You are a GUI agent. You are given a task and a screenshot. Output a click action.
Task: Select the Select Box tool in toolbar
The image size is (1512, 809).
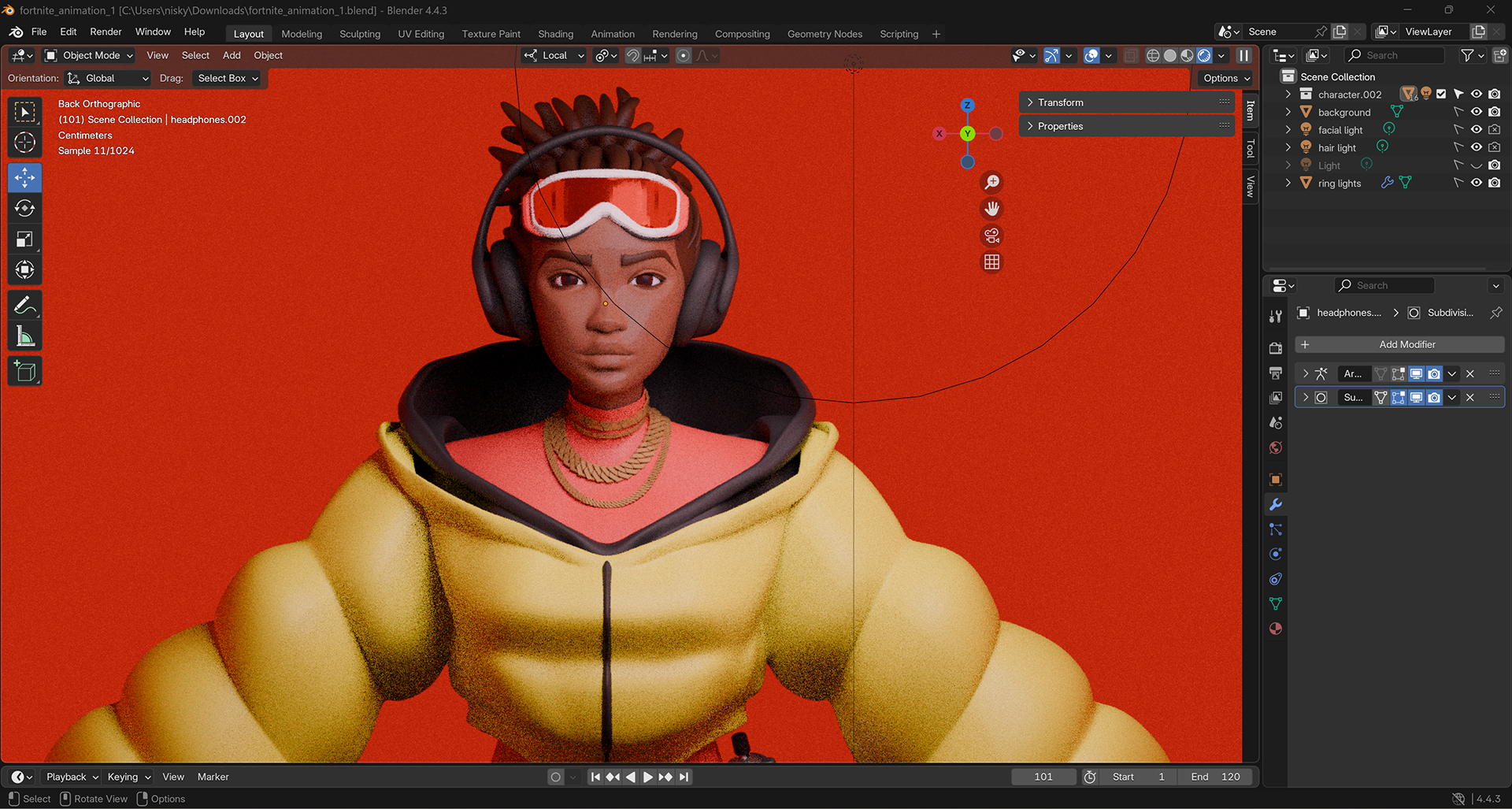coord(25,112)
